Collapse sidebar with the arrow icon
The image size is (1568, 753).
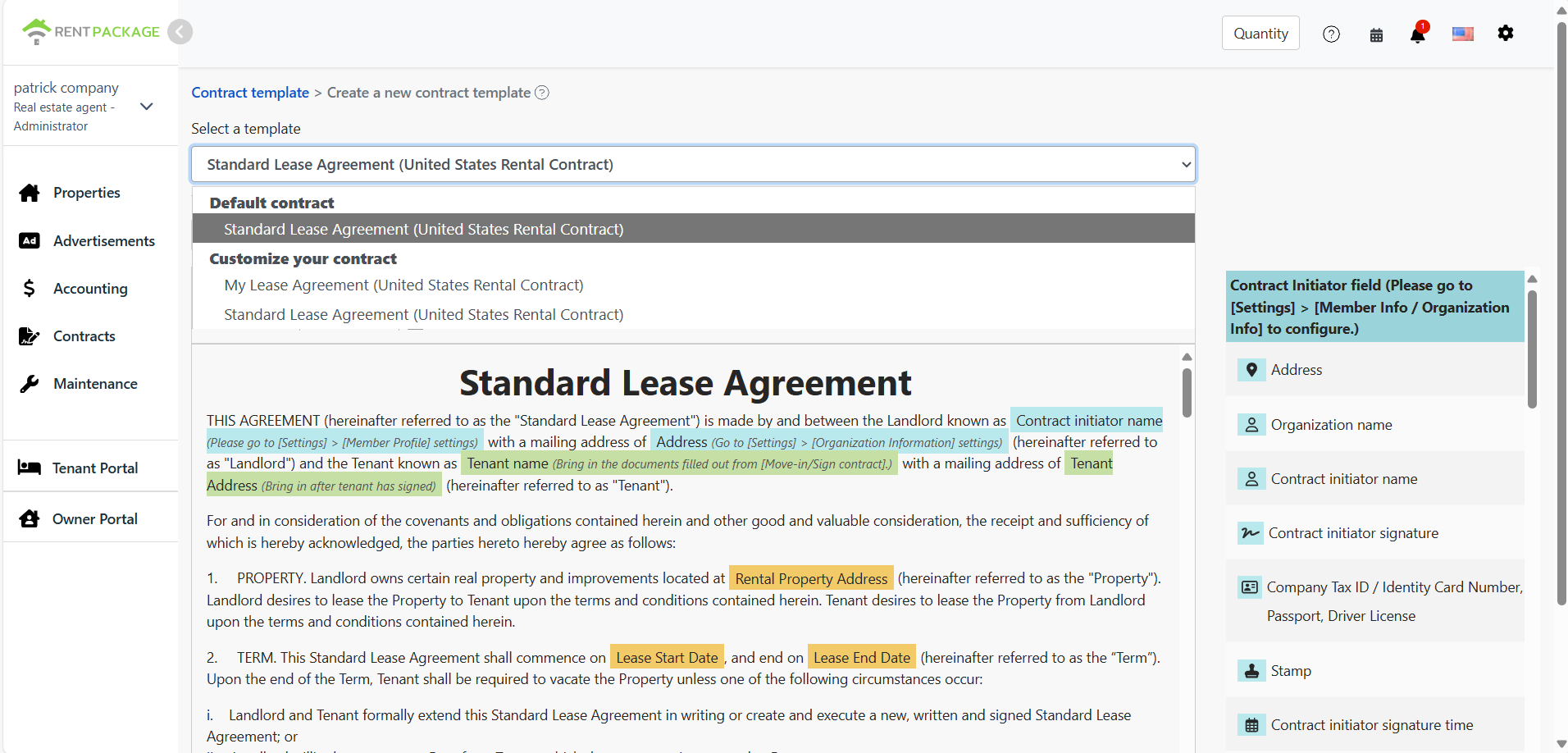point(180,32)
